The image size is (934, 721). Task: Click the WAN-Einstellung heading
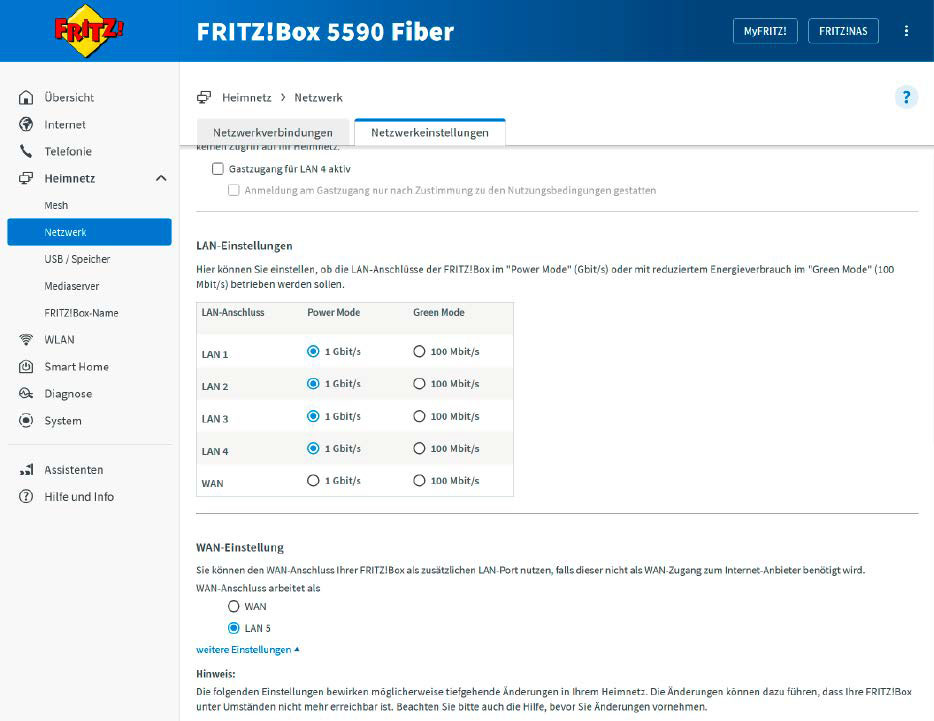coord(240,547)
